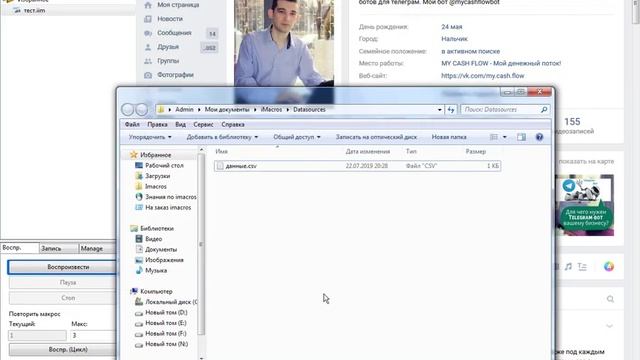Click the Друзья link in VK menu
Viewport: 640px width, 360px height.
168,47
